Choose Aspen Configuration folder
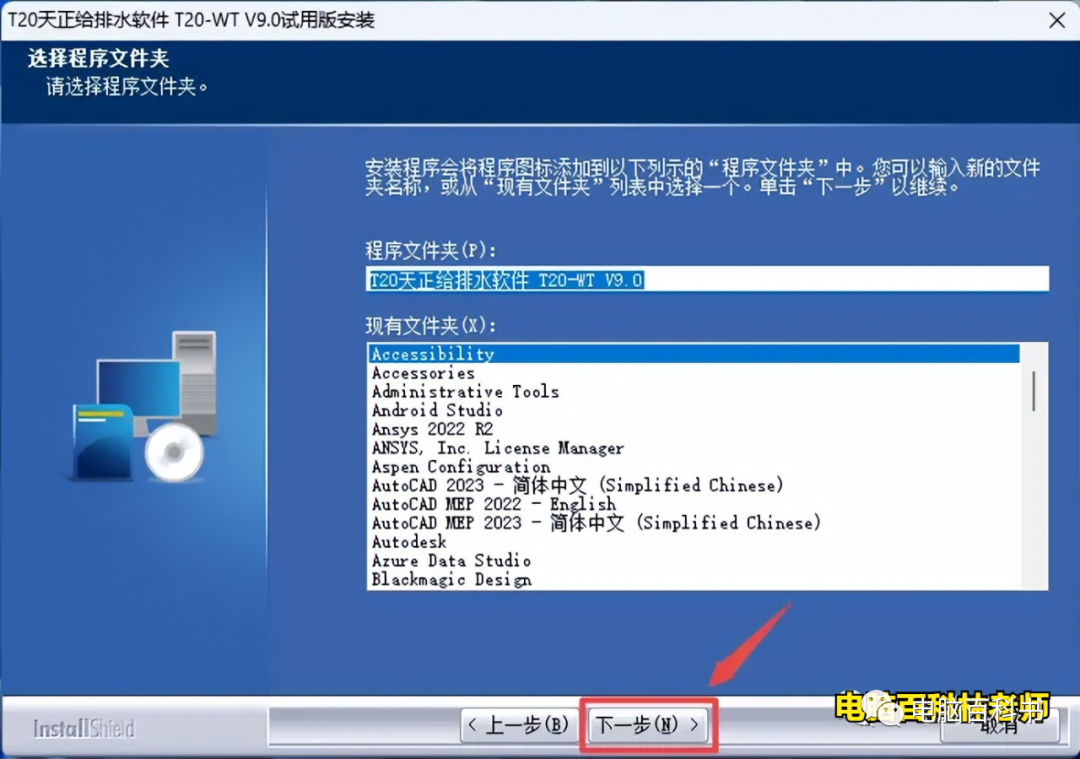Image resolution: width=1080 pixels, height=759 pixels. [x=694, y=466]
